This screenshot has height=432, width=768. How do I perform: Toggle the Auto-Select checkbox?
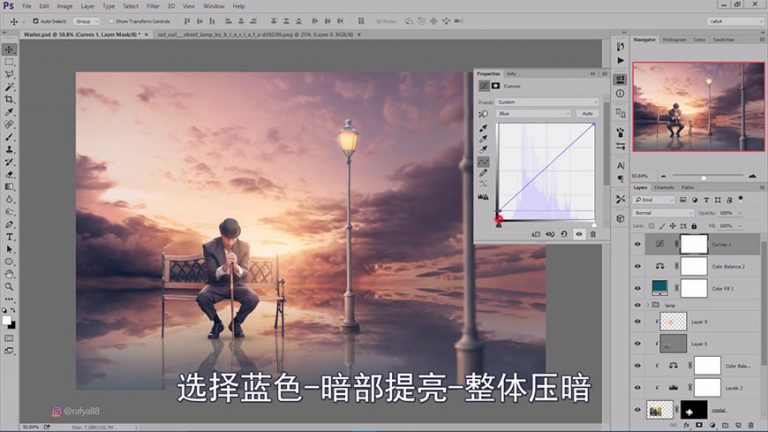[x=35, y=21]
